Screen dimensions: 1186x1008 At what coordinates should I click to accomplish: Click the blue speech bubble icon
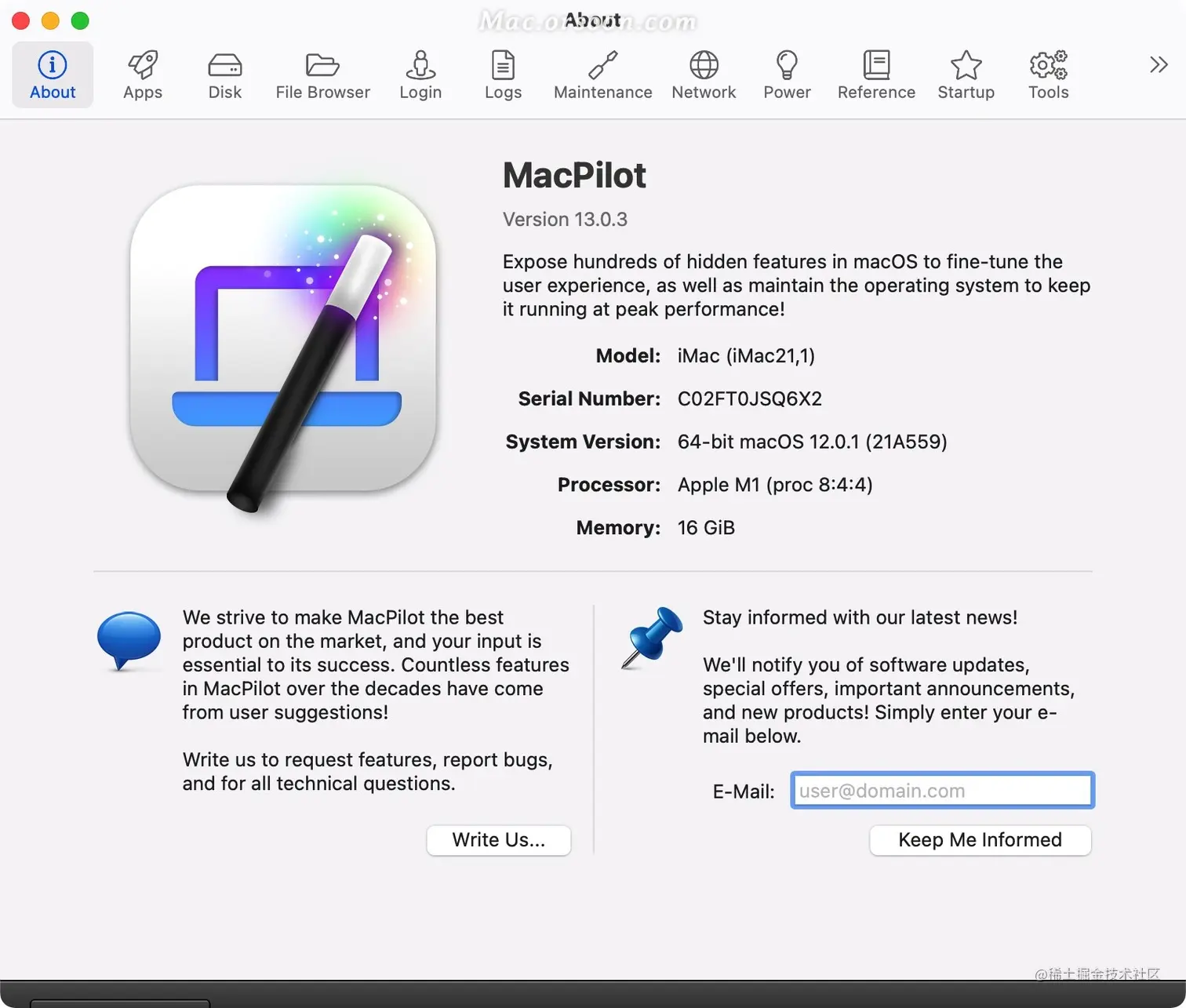(129, 641)
